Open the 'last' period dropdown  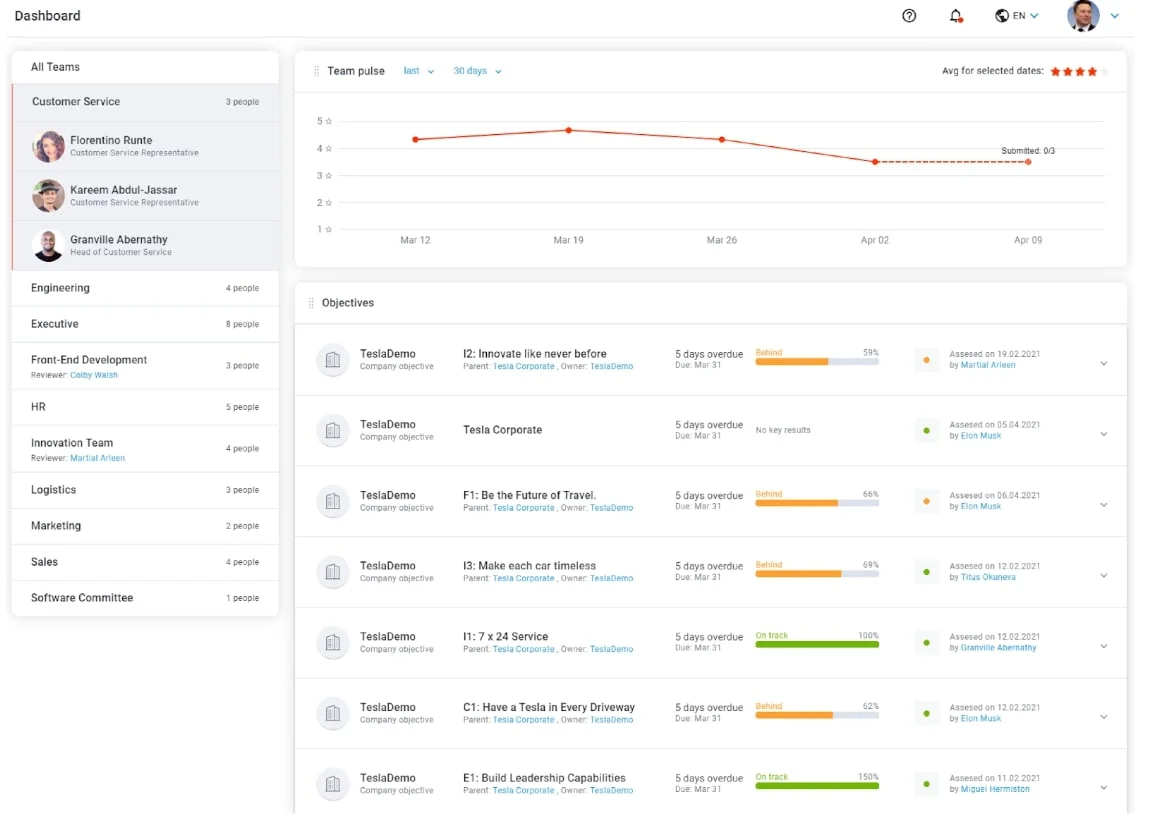coord(419,71)
